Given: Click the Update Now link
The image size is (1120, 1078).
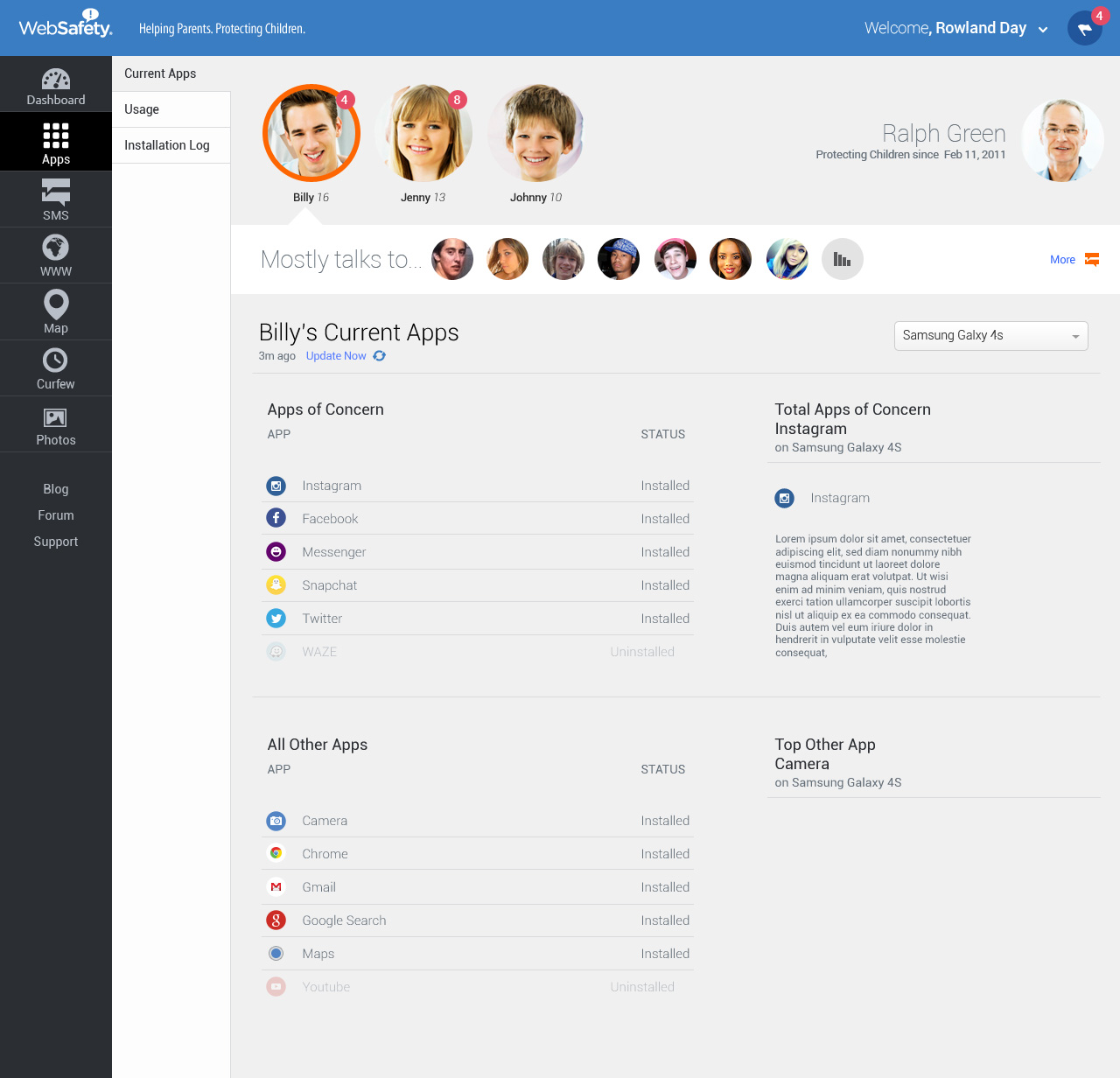Looking at the screenshot, I should tap(335, 355).
